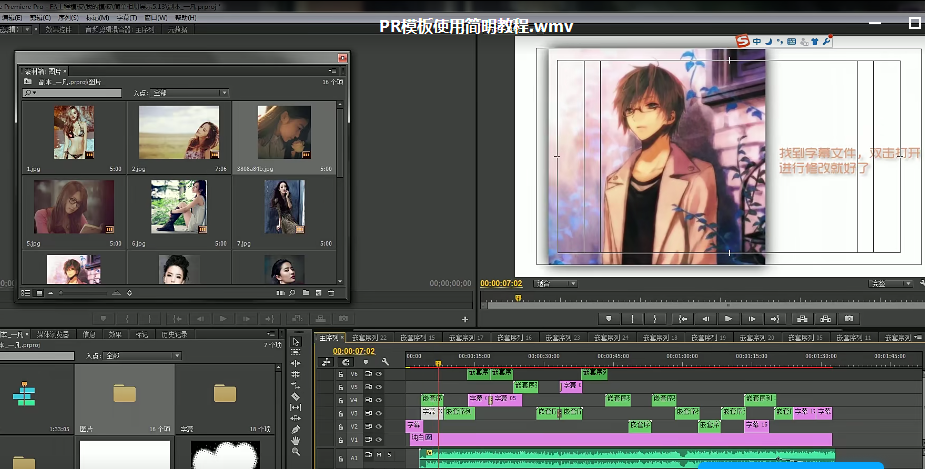
Task: Select the 2.jpg thumbnail in bin window
Action: 179,133
